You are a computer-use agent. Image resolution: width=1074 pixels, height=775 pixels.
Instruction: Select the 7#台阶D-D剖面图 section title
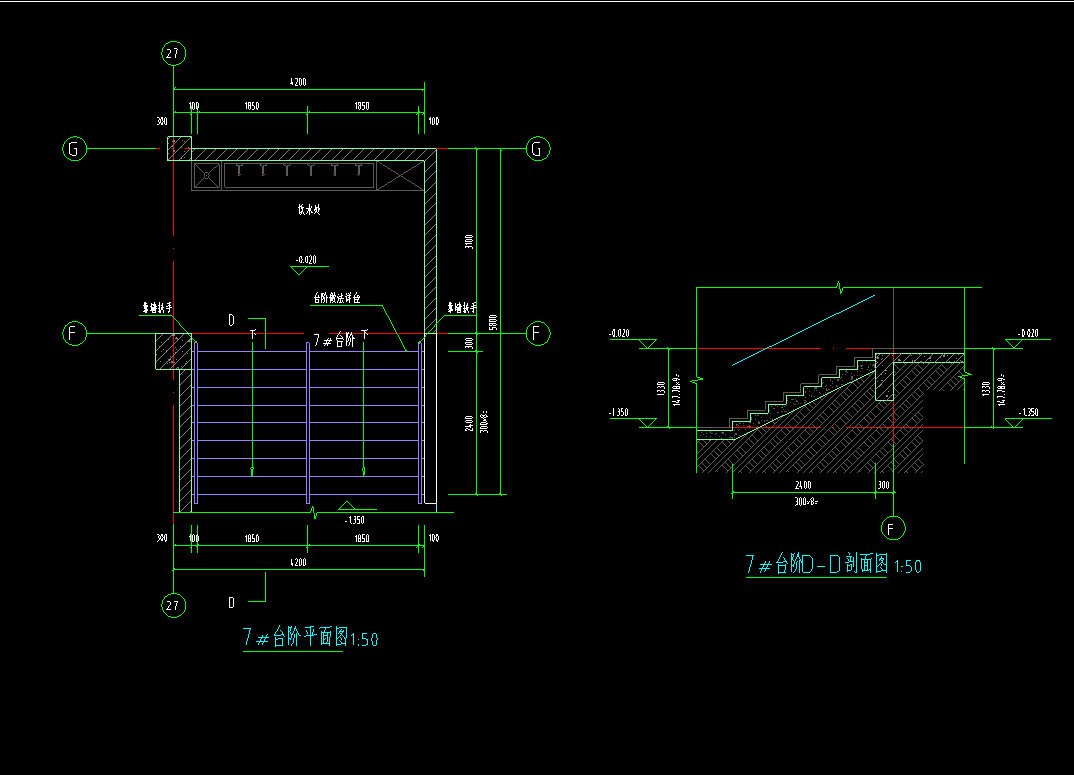click(x=832, y=565)
